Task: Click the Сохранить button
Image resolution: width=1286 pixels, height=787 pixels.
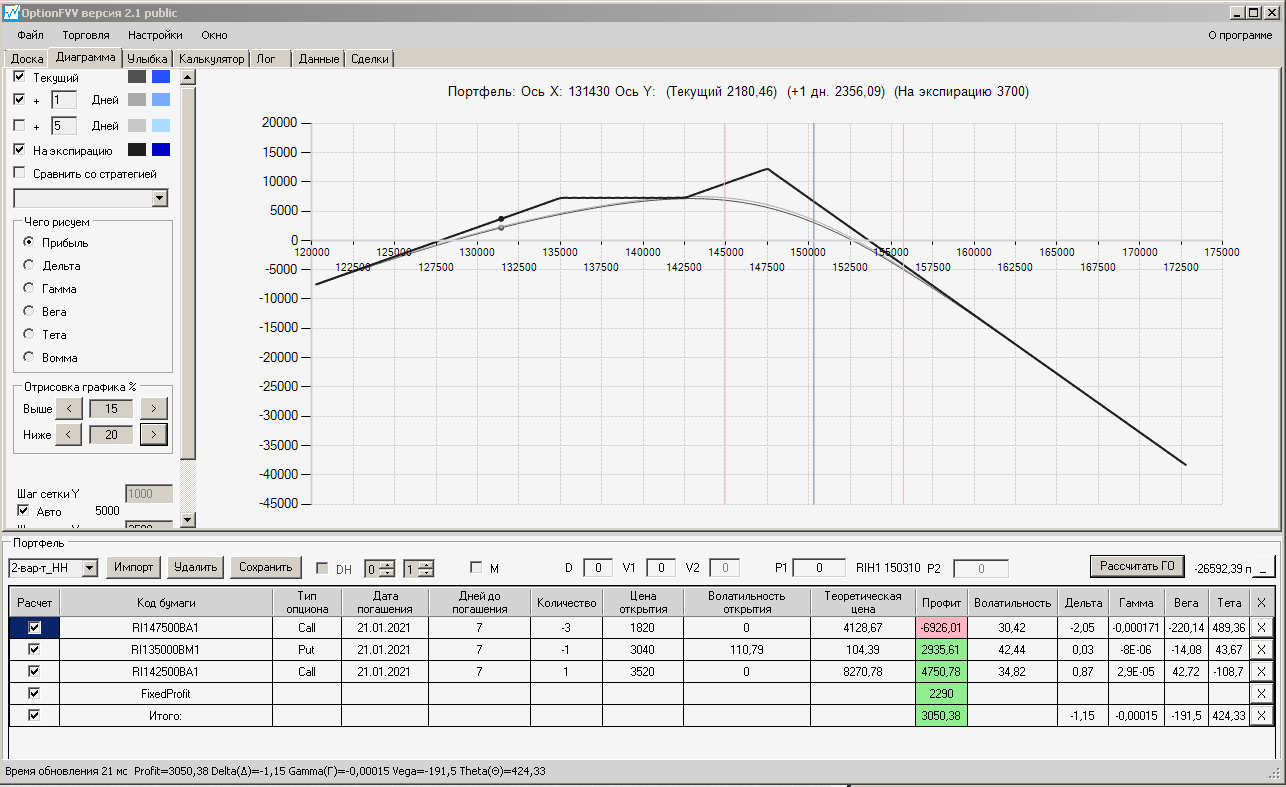Action: 266,567
